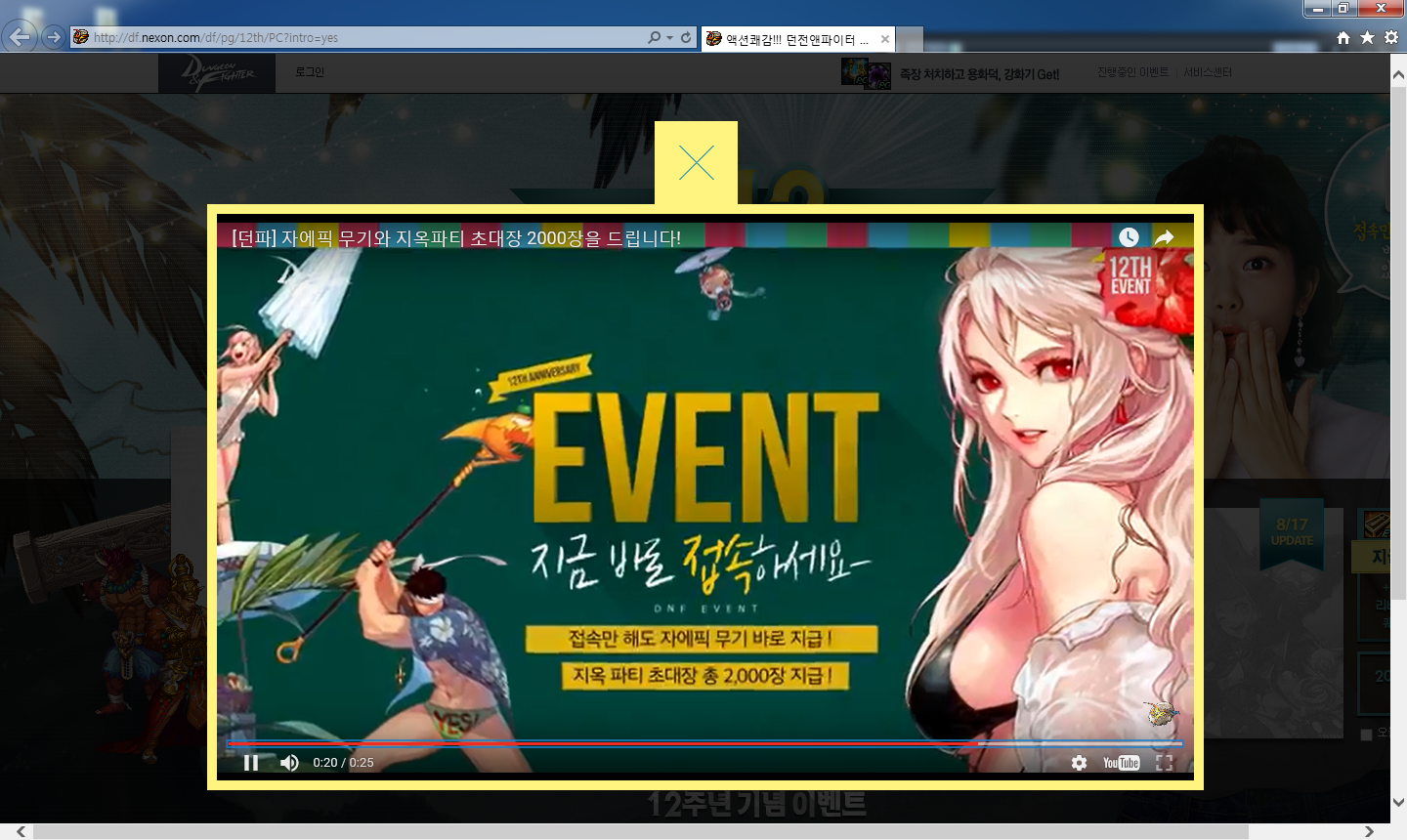Click the video channel watermark icon

coord(1161,713)
